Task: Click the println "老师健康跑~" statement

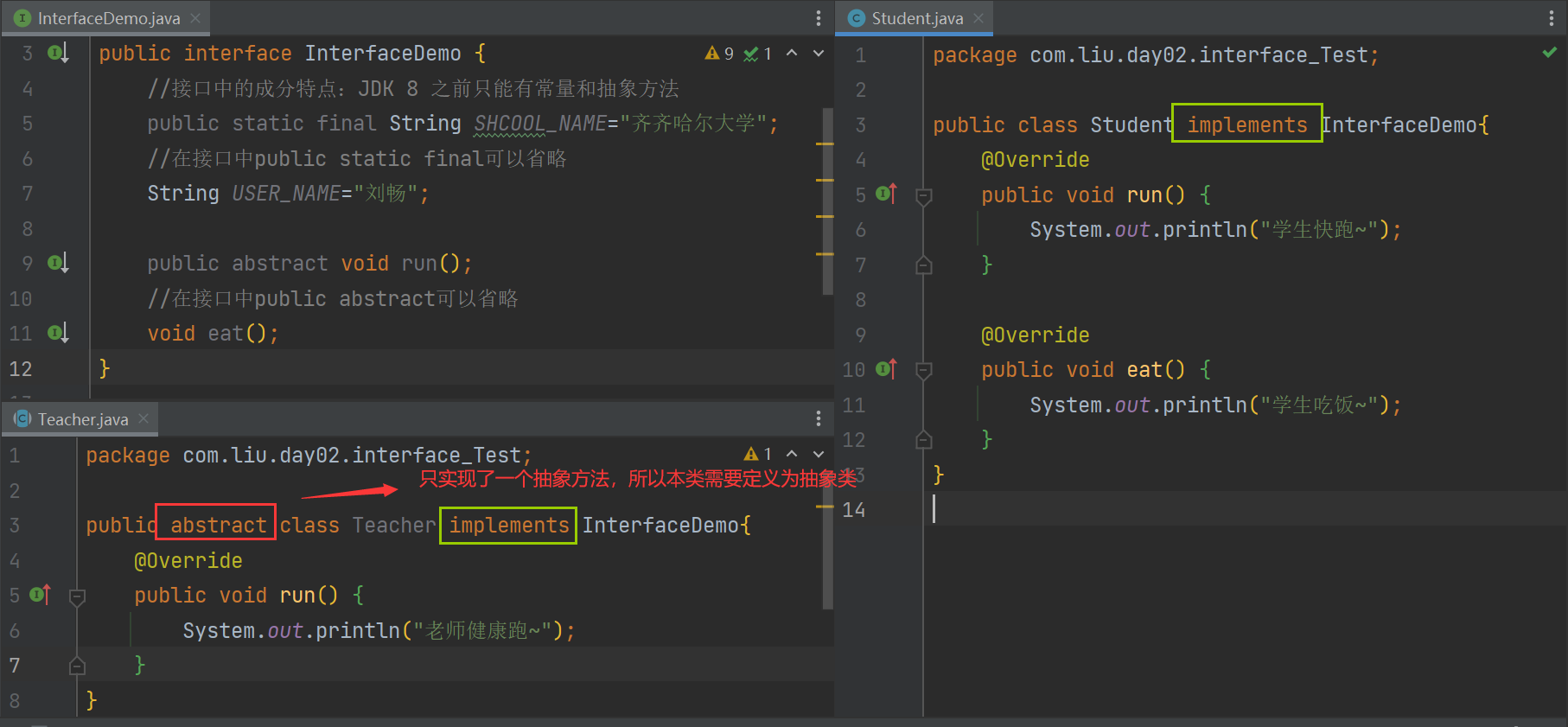Action: point(379,630)
